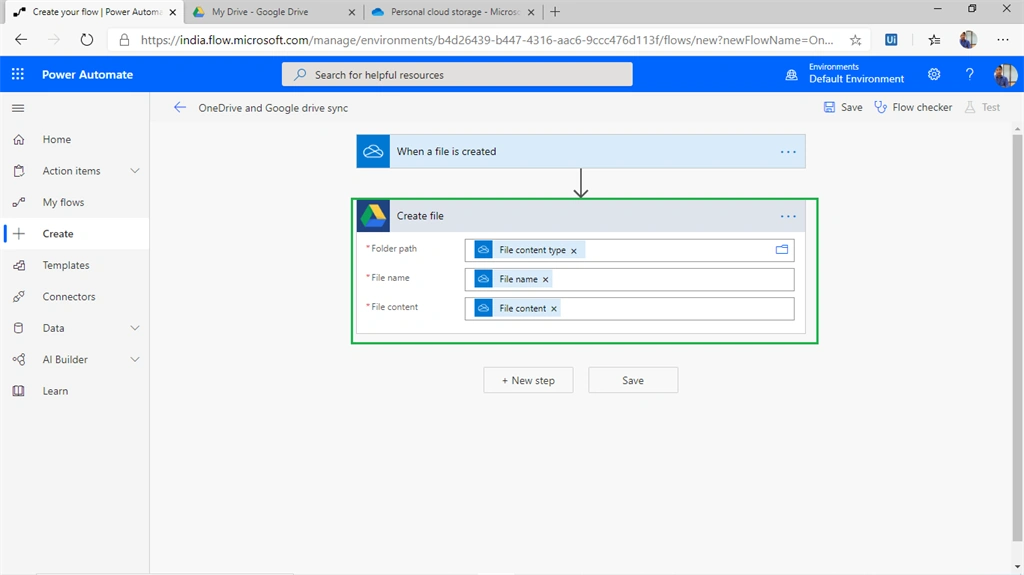The image size is (1024, 575).
Task: Open the app launcher waffle icon
Action: (18, 74)
